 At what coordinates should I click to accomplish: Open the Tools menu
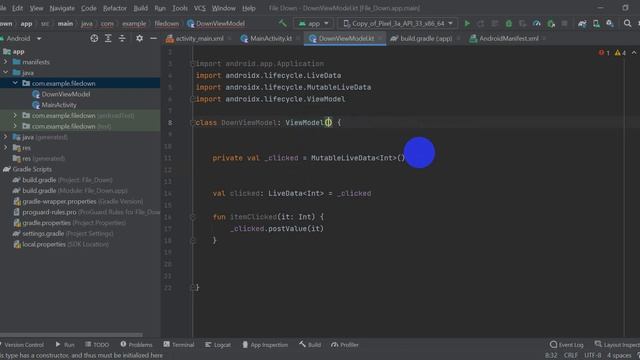180,8
